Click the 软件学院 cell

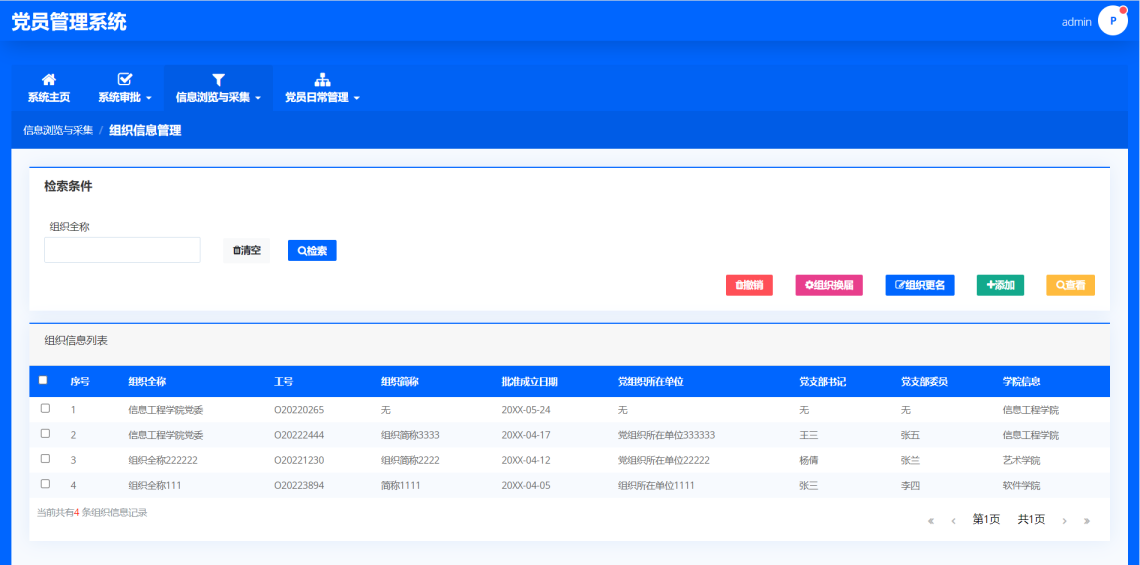(x=1021, y=485)
